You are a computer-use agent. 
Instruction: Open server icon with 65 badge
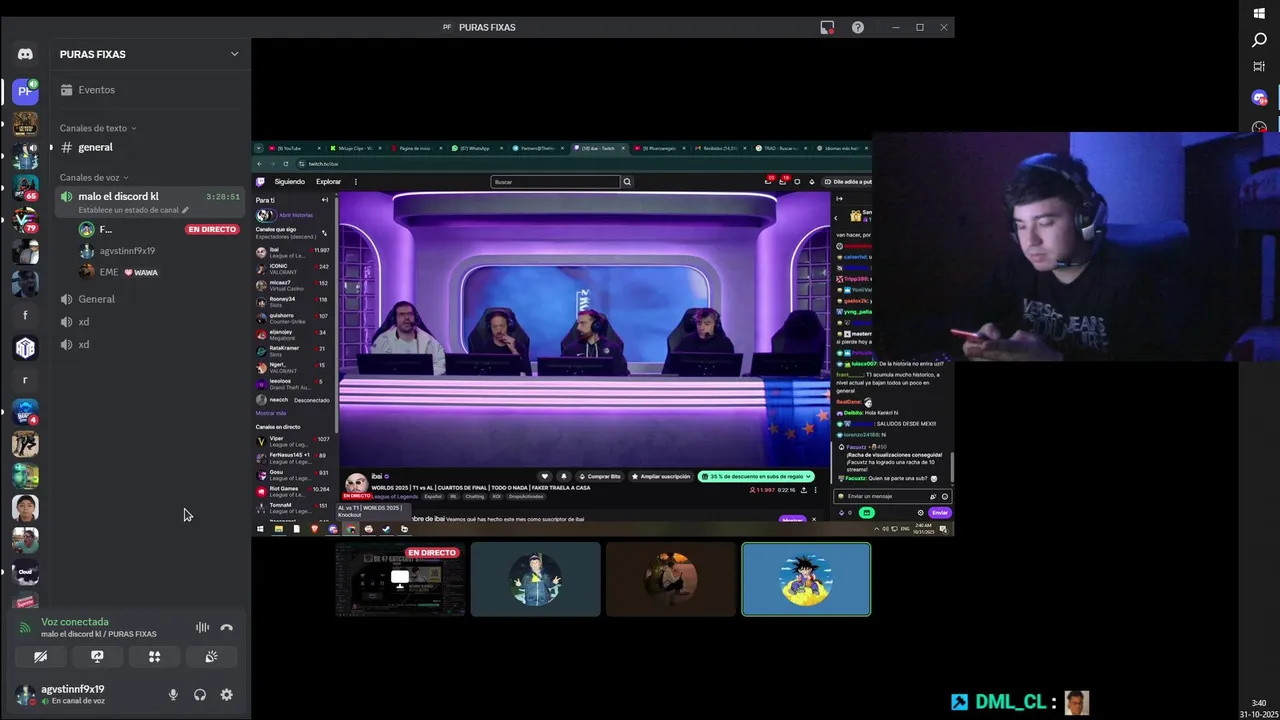(x=25, y=187)
